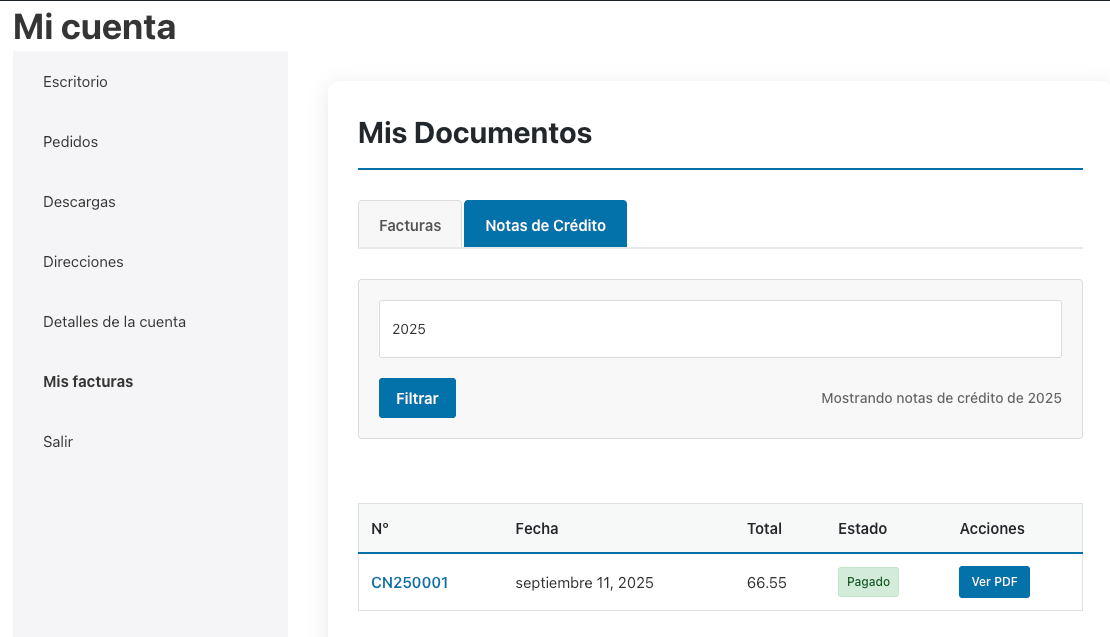Screen dimensions: 1110x637
Task: Click the Acciones column header
Action: [991, 529]
